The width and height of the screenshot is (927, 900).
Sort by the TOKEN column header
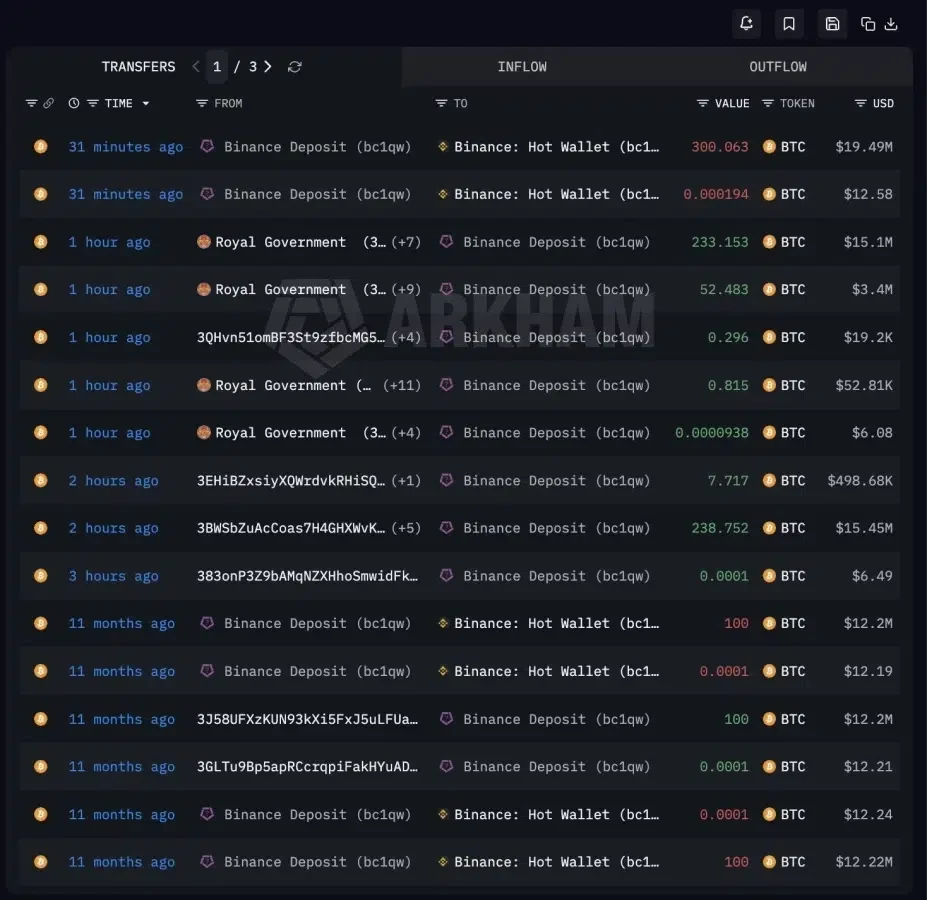[797, 103]
